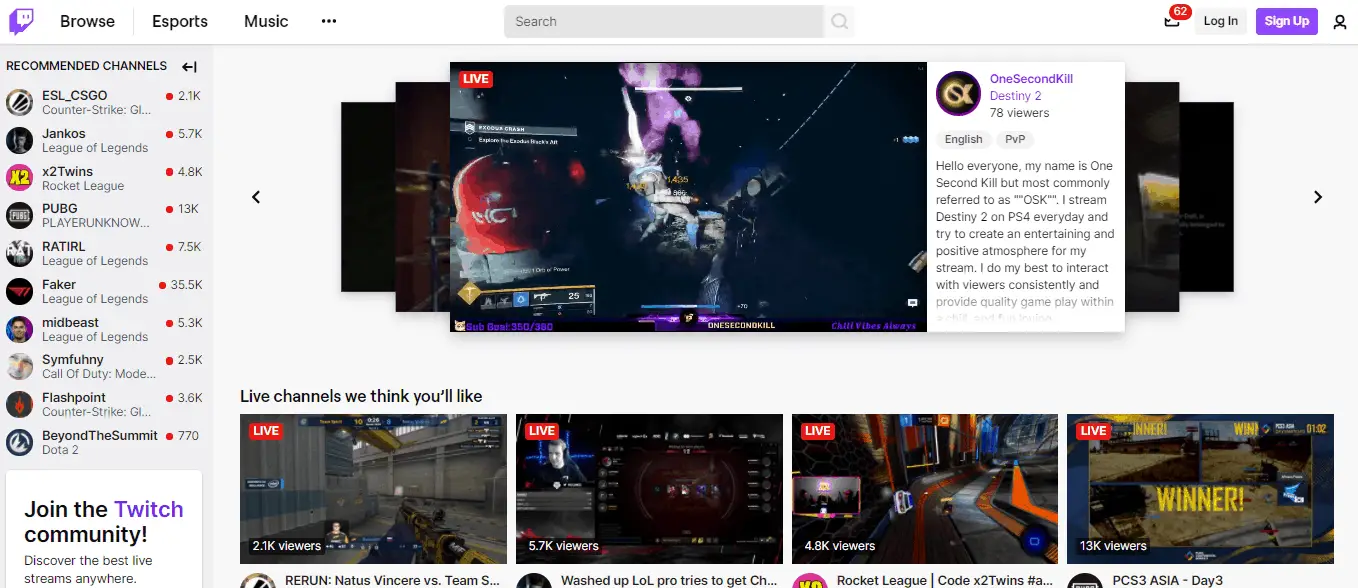Show next carousel stream with right arrow
The height and width of the screenshot is (588, 1358).
1318,197
